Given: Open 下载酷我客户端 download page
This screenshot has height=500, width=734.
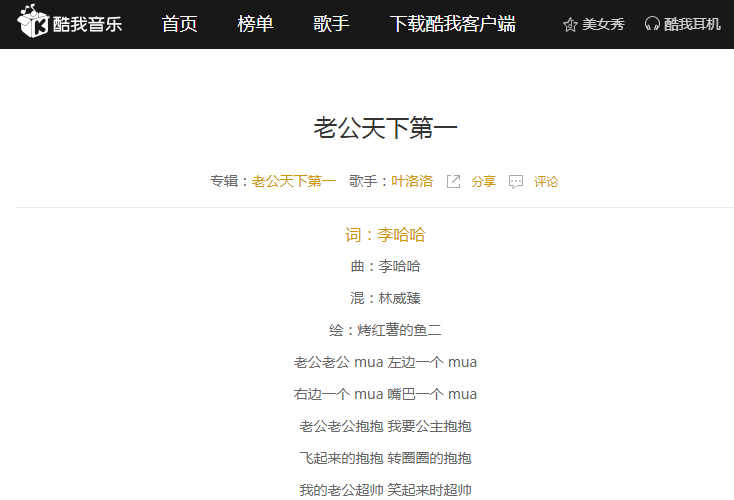Looking at the screenshot, I should pyautogui.click(x=453, y=24).
